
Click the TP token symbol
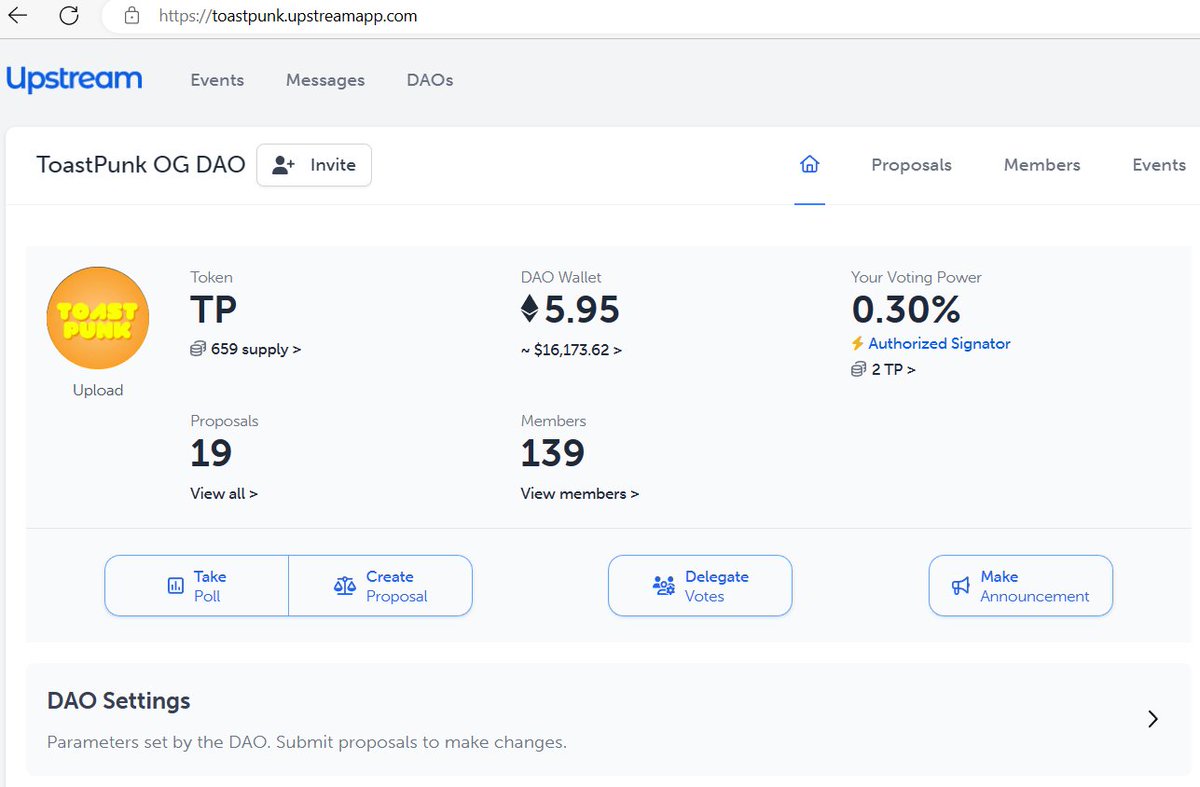(x=214, y=310)
